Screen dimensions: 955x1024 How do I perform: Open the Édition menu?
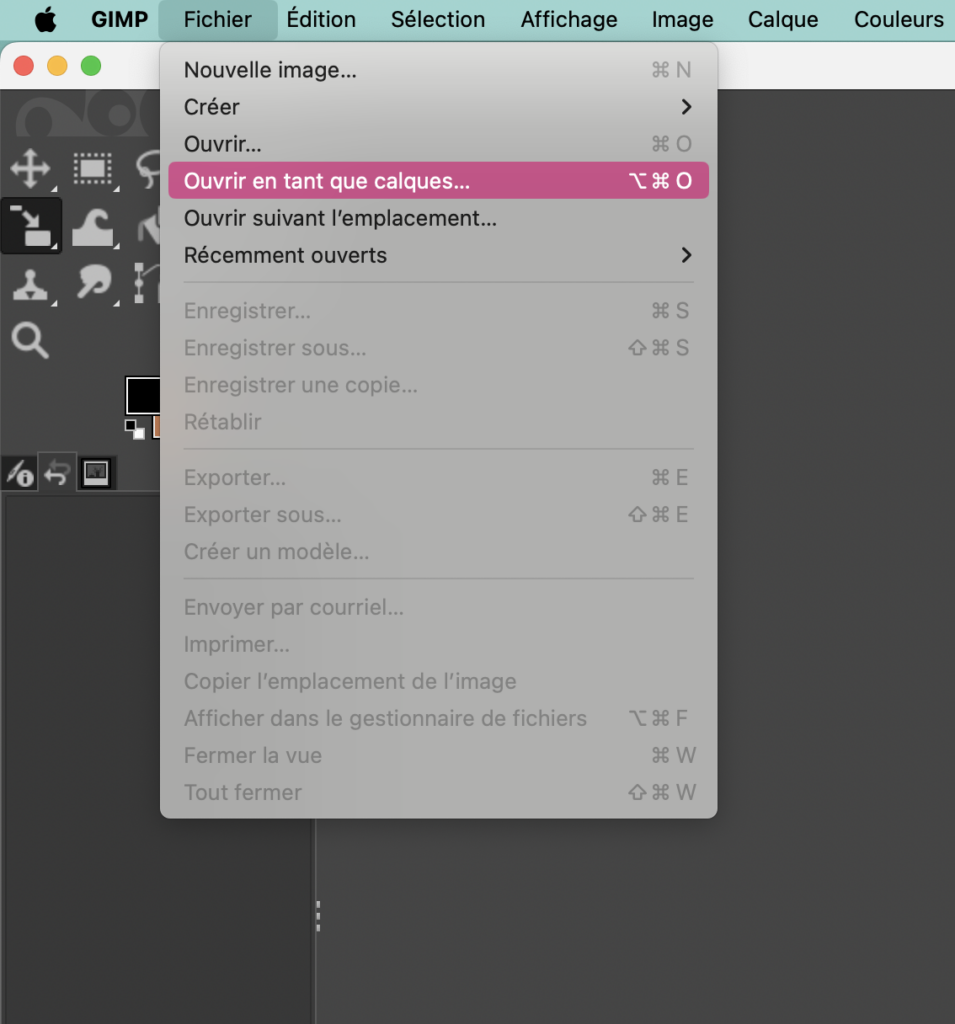[321, 20]
